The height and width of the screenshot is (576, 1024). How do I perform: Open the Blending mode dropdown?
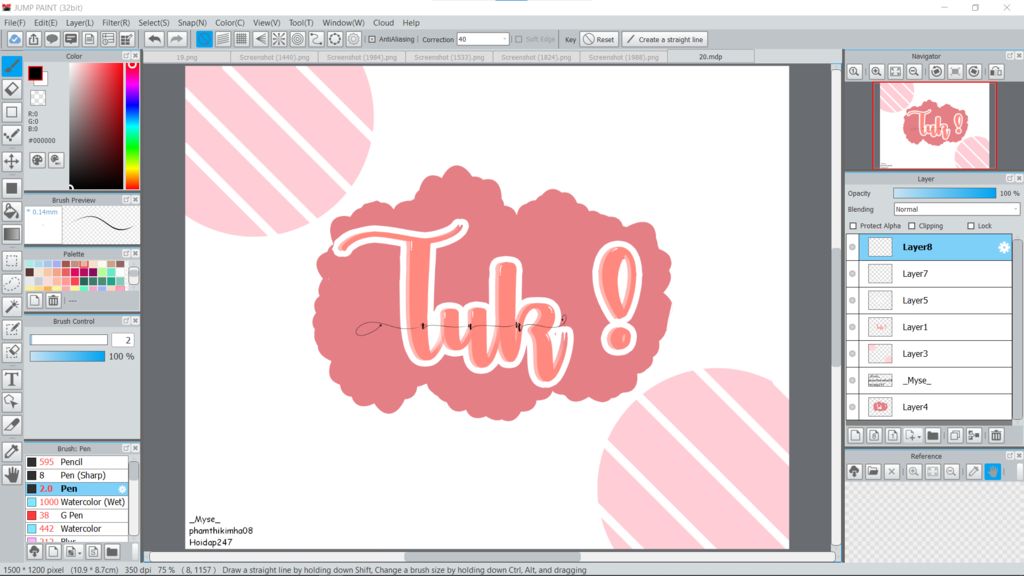coord(956,210)
